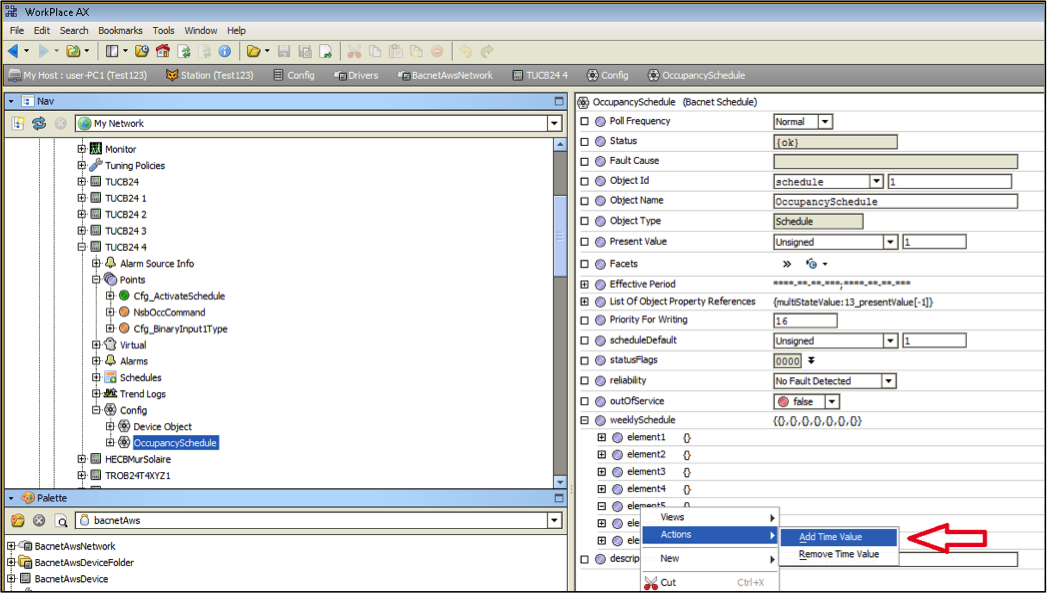Toggle the side bar layout icon
The height and width of the screenshot is (593, 1047).
tap(112, 51)
